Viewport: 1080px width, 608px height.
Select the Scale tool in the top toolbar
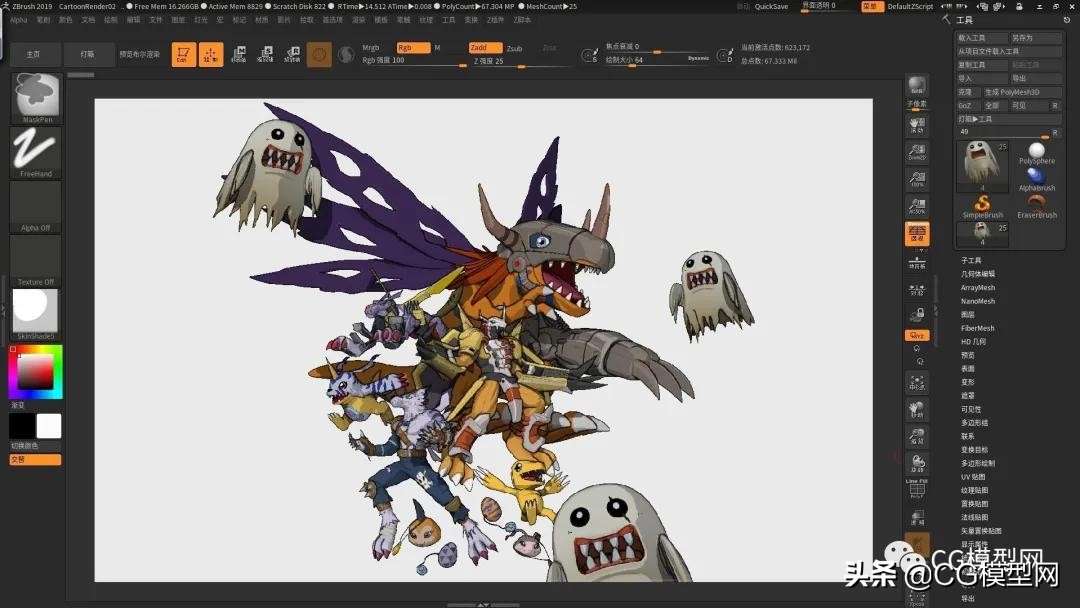click(266, 53)
